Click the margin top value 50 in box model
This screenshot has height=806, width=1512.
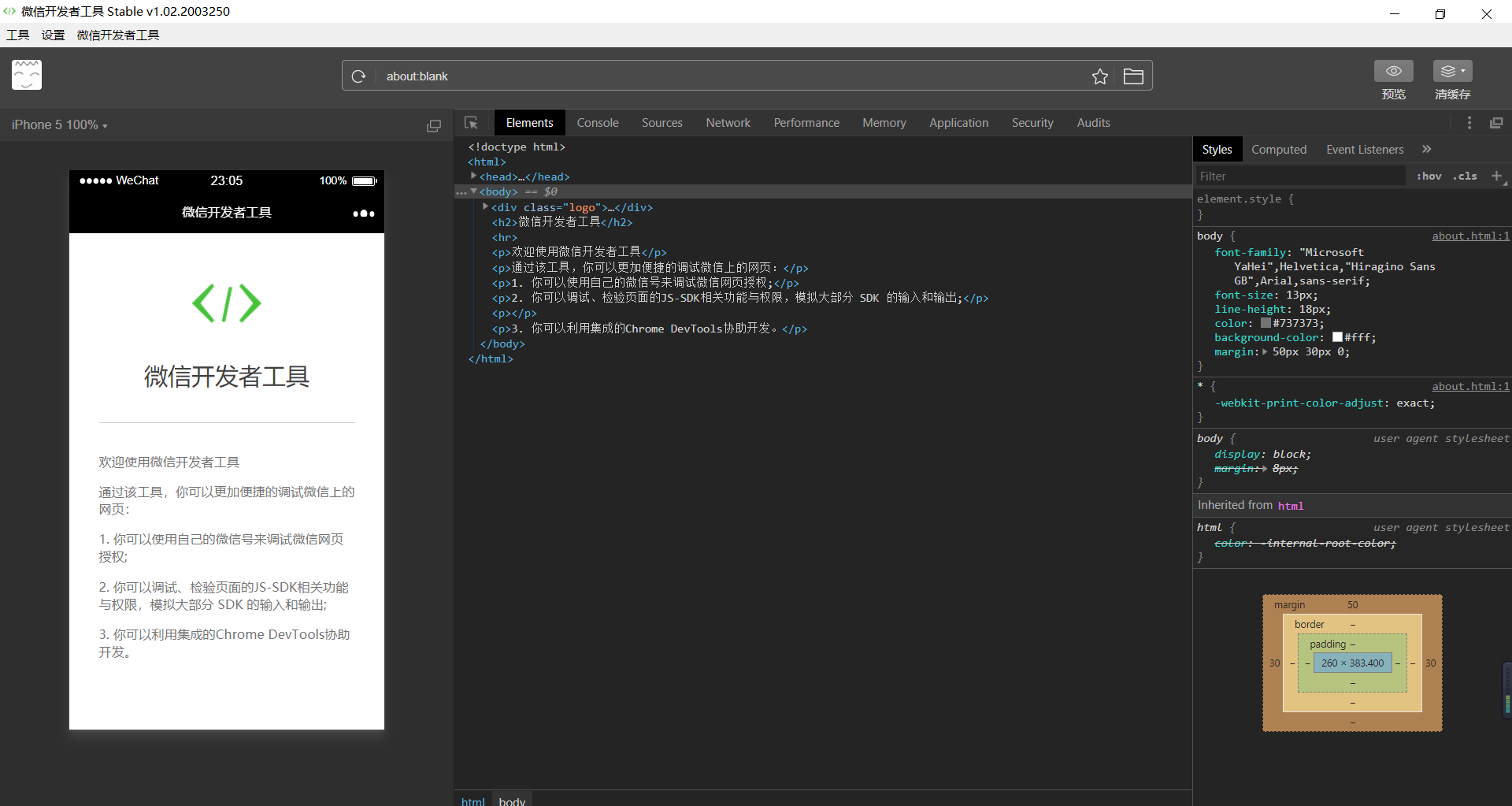coord(1352,605)
